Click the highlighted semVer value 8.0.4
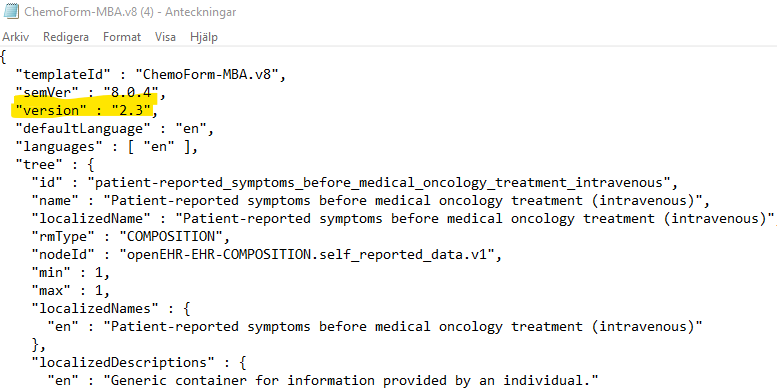Screen dimensions: 777x391 coord(131,93)
